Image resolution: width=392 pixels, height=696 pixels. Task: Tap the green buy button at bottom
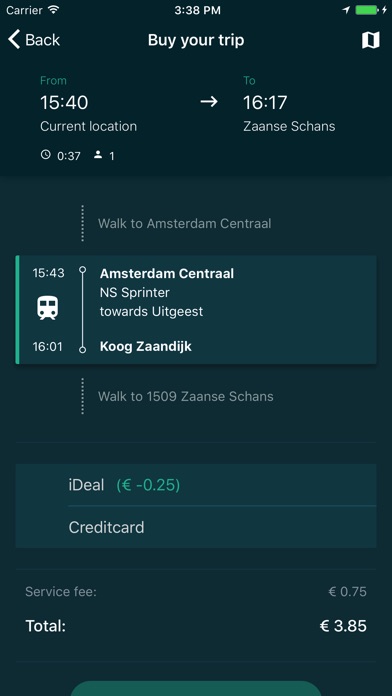point(196,688)
